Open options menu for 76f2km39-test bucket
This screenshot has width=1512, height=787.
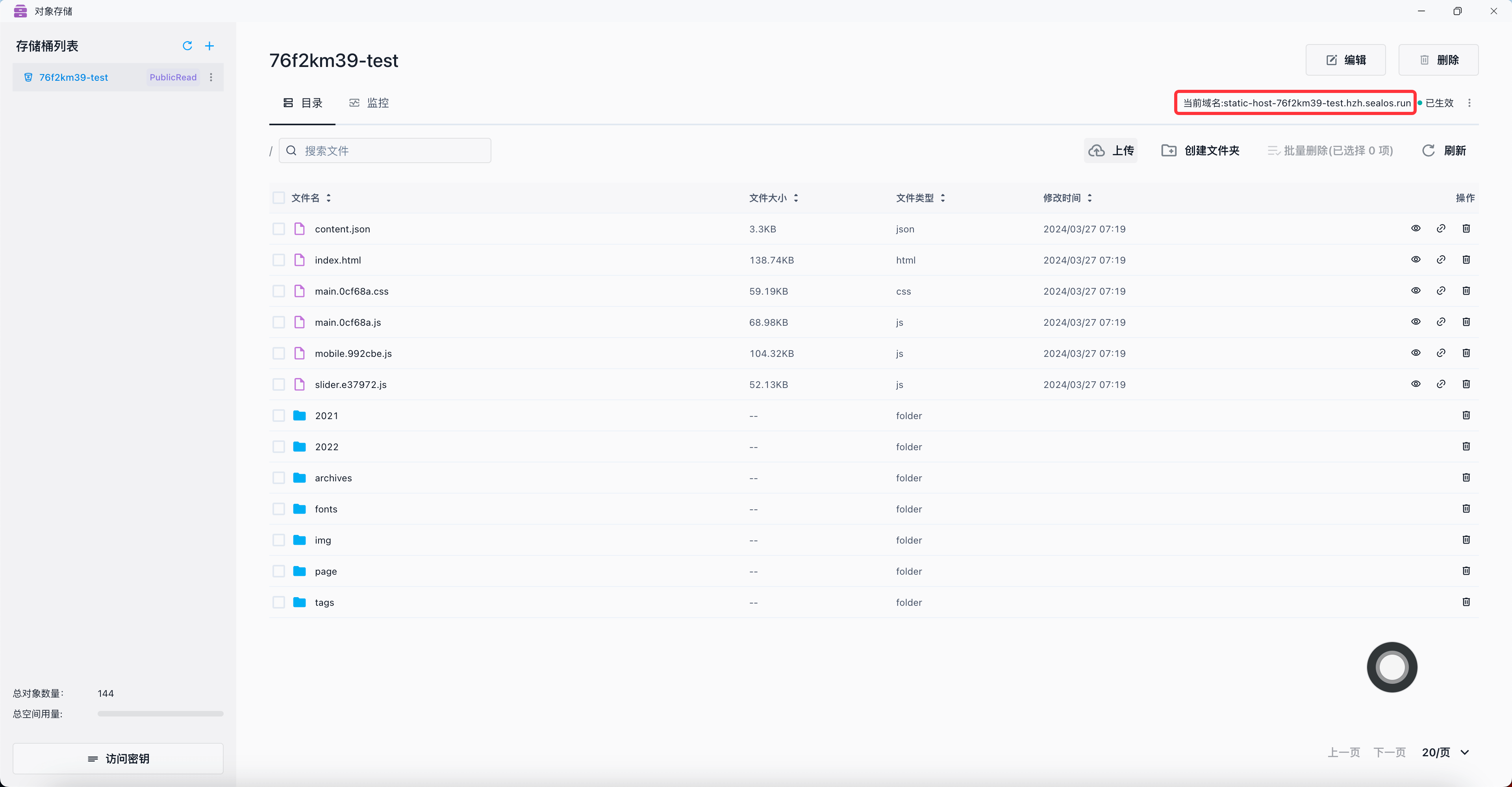click(x=211, y=78)
